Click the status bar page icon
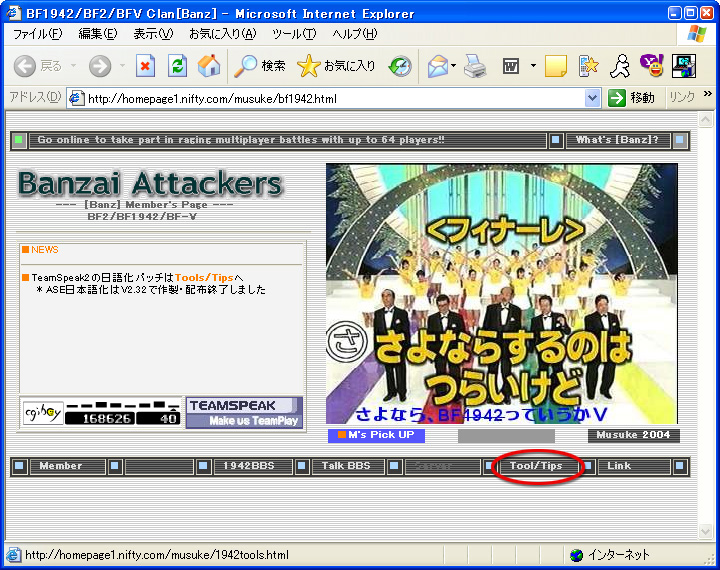 point(13,555)
